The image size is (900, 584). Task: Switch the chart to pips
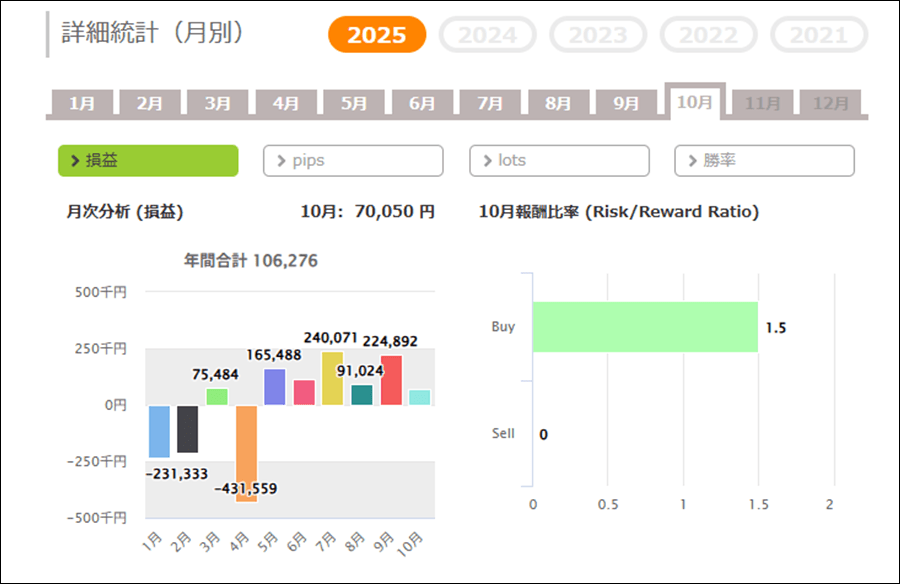[353, 160]
